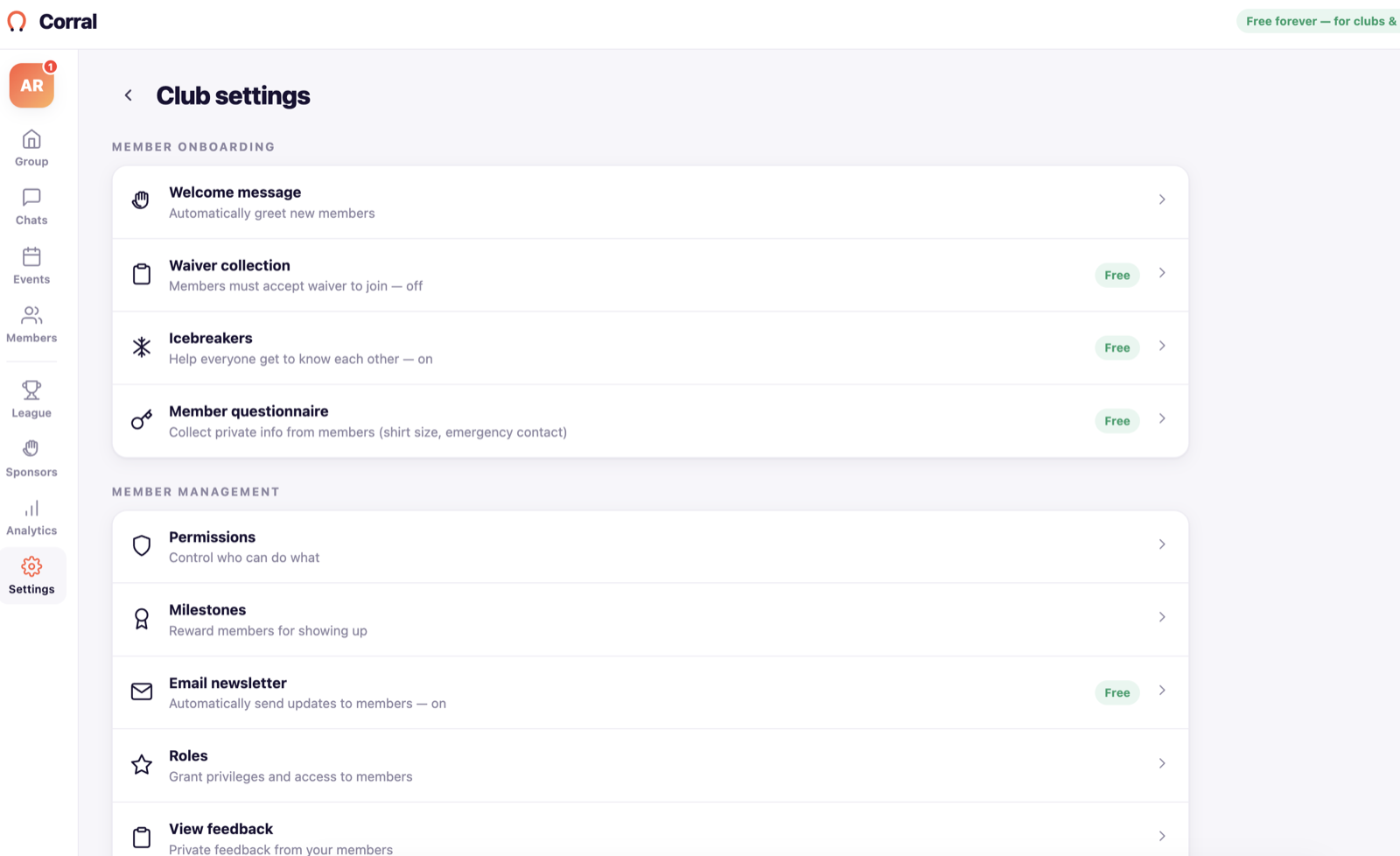Open the Members sidebar icon
The image size is (1400, 856).
click(31, 315)
